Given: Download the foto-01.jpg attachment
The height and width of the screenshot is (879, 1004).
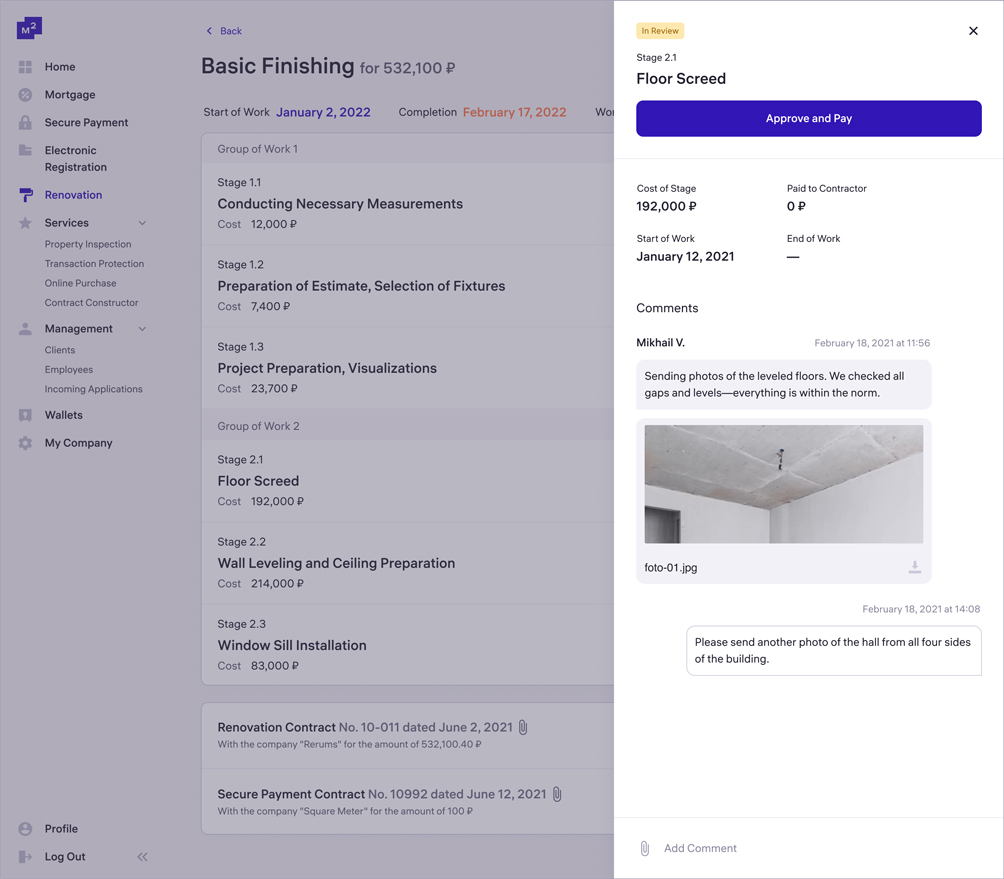Looking at the screenshot, I should [x=914, y=567].
